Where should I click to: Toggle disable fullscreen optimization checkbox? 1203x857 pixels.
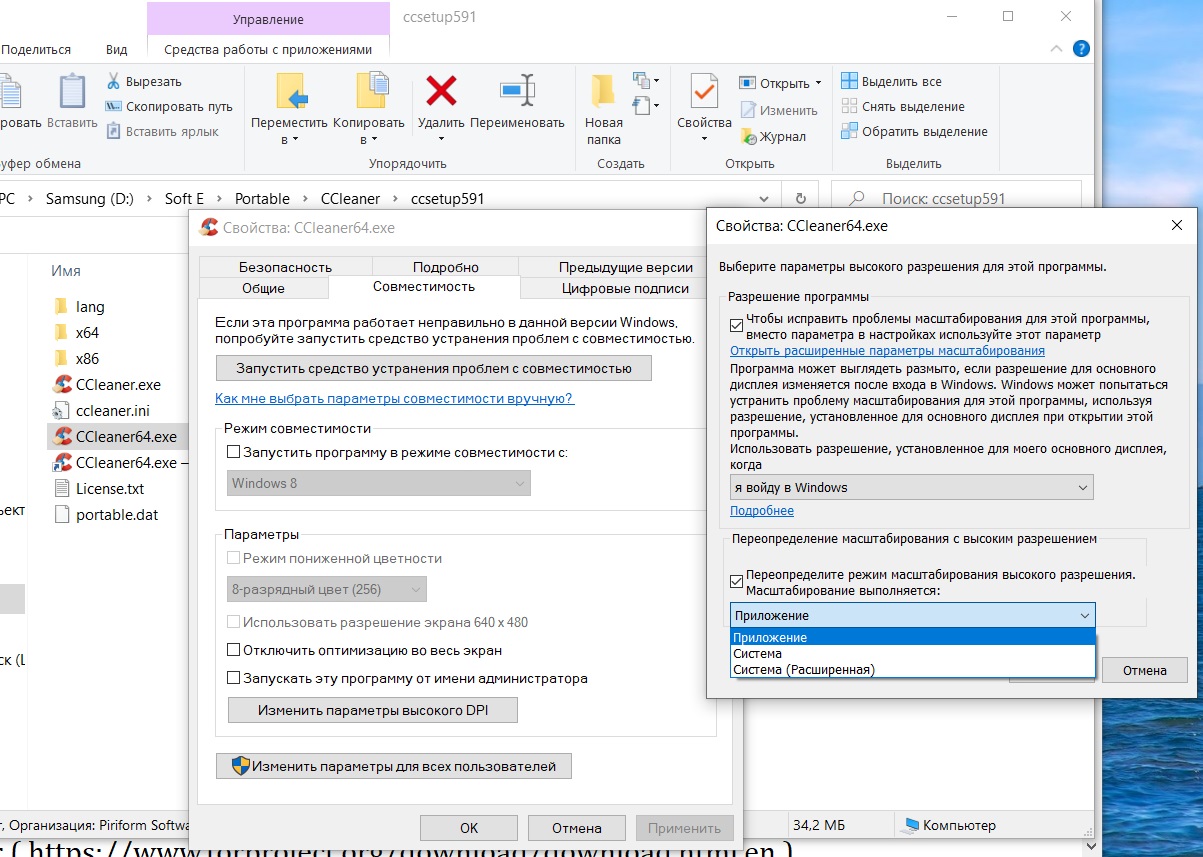(x=234, y=650)
